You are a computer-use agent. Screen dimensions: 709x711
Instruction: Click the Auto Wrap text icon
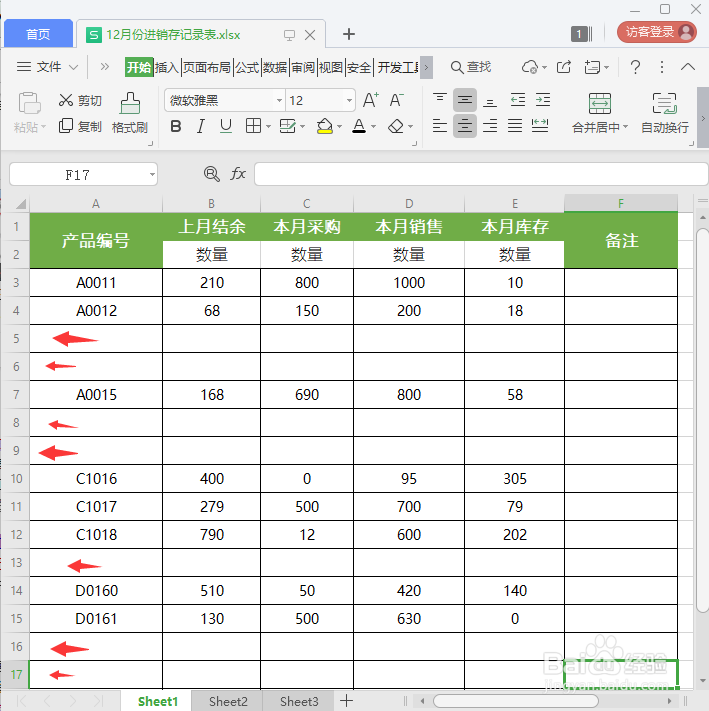(x=665, y=103)
